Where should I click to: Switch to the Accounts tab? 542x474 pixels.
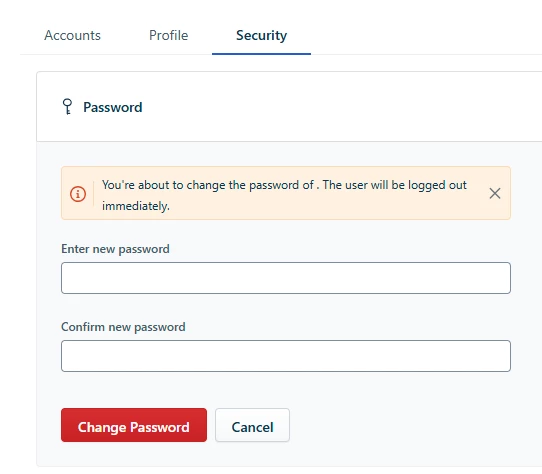pos(72,35)
